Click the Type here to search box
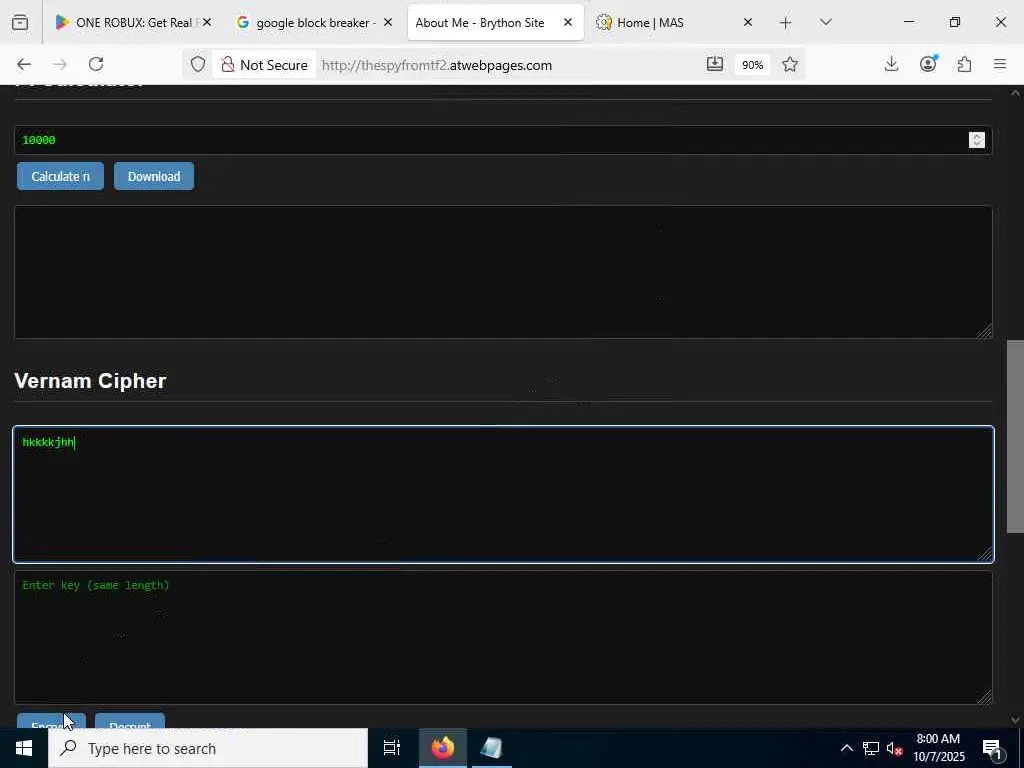The width and height of the screenshot is (1024, 768). pos(208,748)
